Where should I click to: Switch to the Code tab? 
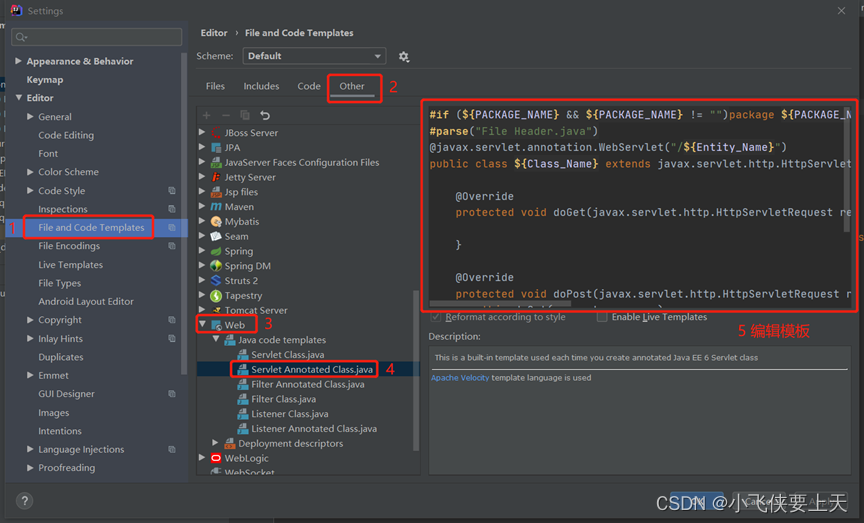(309, 86)
